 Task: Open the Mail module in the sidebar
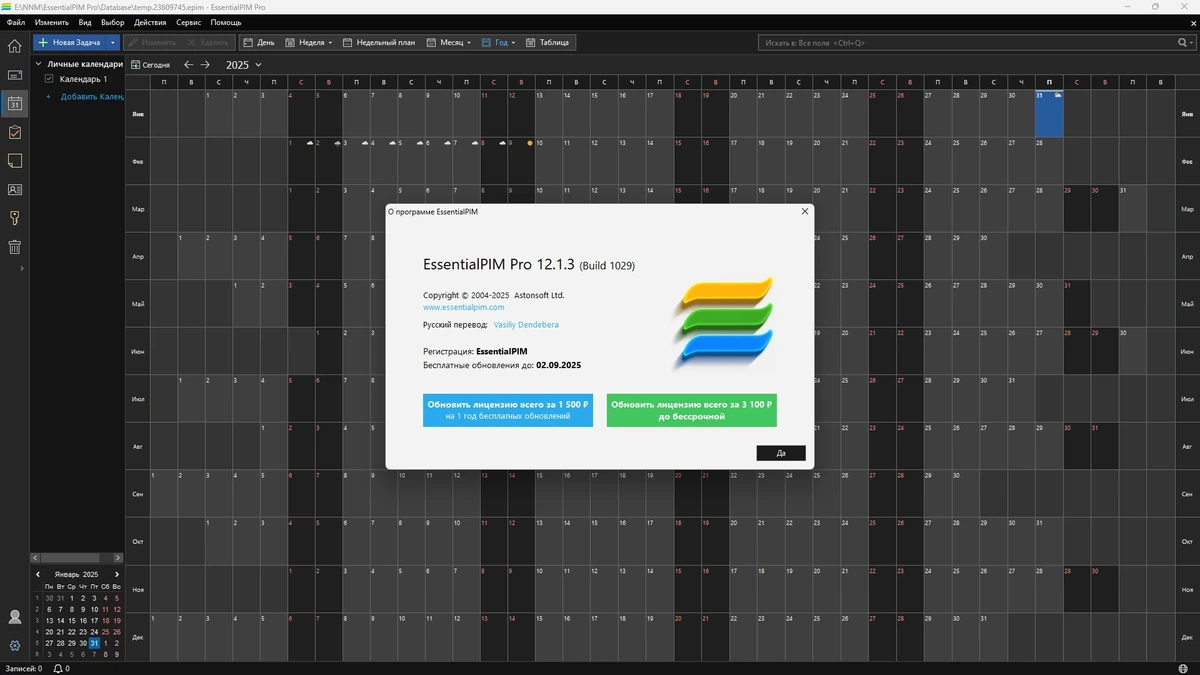(x=14, y=75)
